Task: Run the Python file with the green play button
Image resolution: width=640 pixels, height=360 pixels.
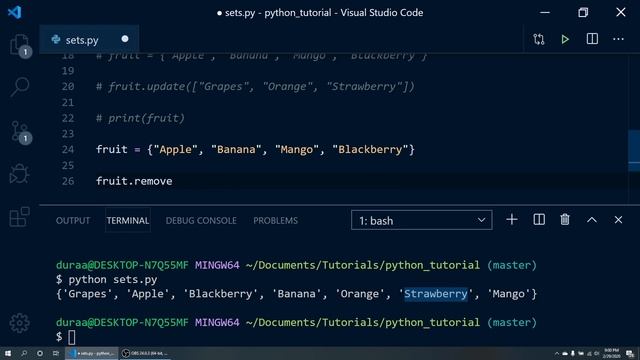Action: point(565,39)
